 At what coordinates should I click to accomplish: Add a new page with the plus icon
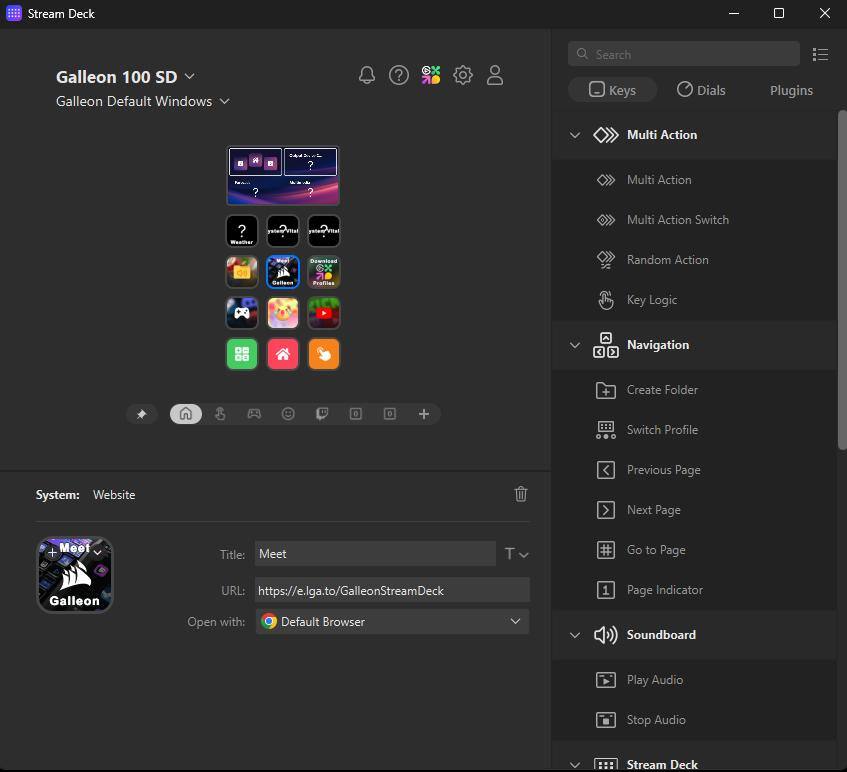point(424,414)
